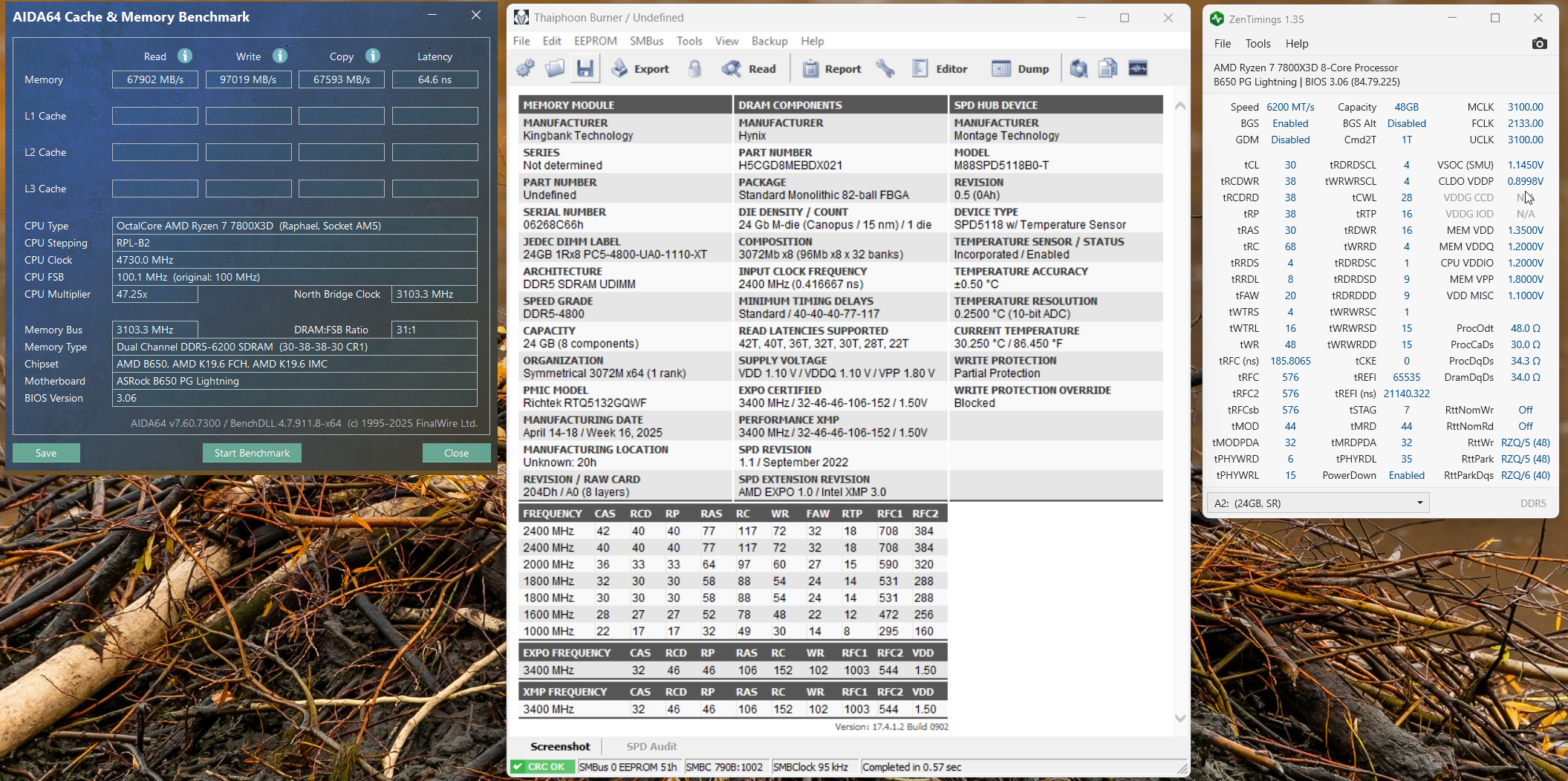Viewport: 1568px width, 781px height.
Task: Click the Memory Latency value field 64.6 ns
Action: pyautogui.click(x=435, y=79)
